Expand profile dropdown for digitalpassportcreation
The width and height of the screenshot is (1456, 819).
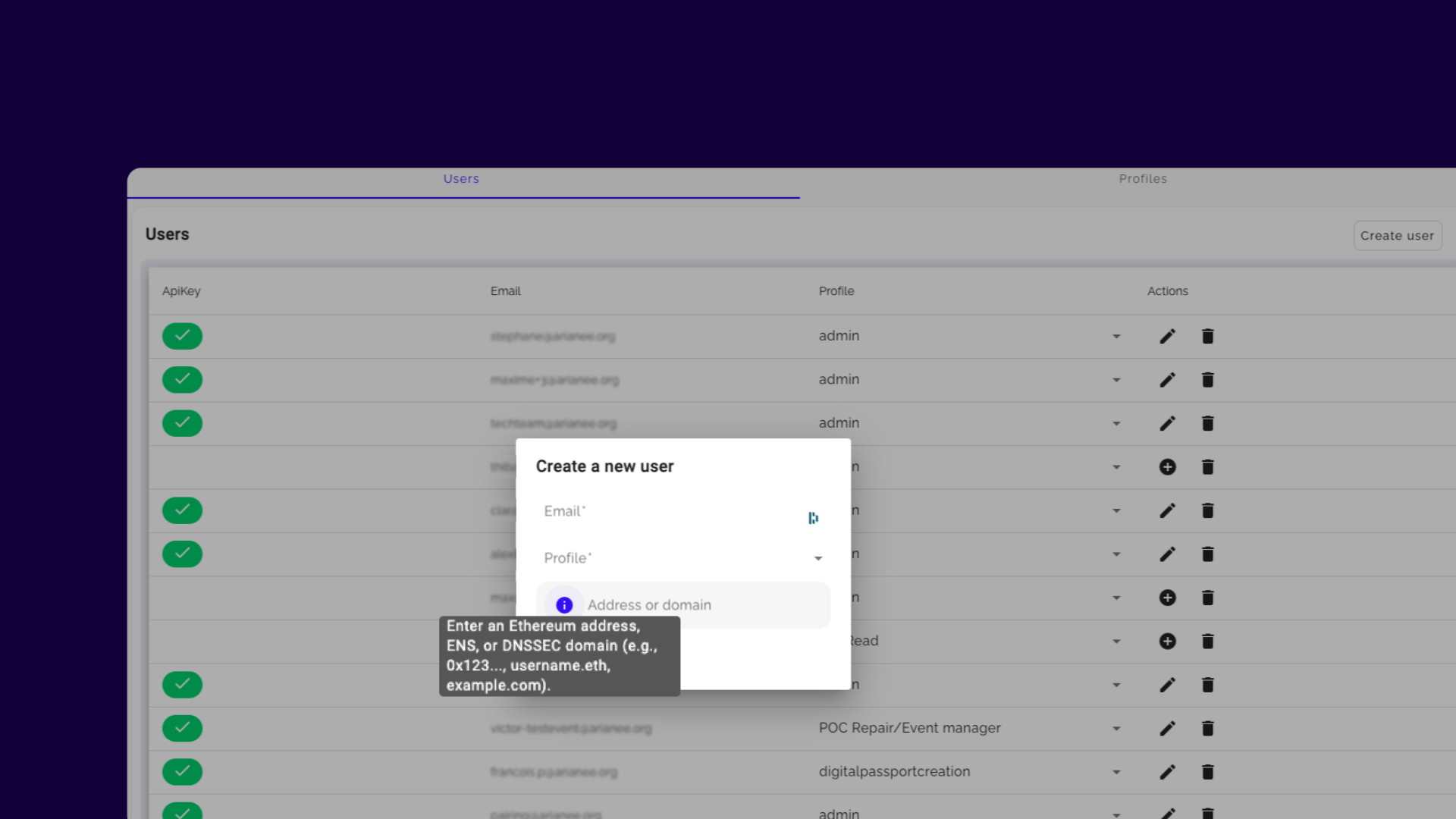tap(1116, 772)
